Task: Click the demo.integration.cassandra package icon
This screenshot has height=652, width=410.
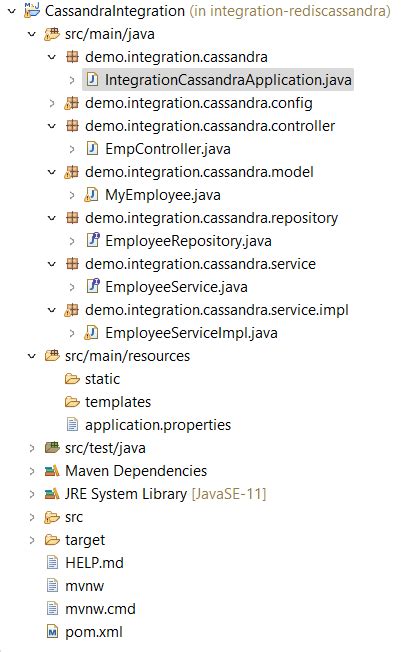Action: (x=72, y=57)
